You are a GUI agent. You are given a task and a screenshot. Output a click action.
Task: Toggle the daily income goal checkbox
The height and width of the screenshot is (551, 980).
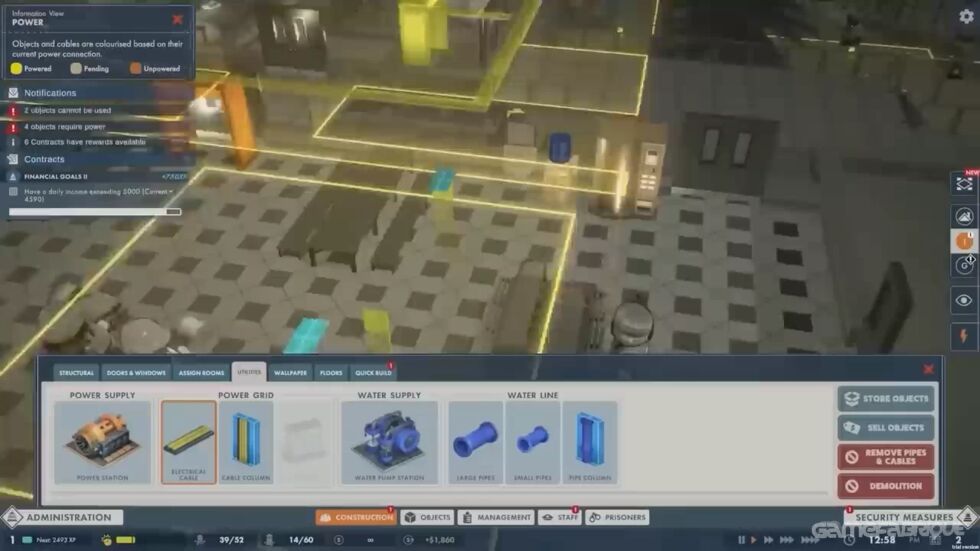point(13,192)
